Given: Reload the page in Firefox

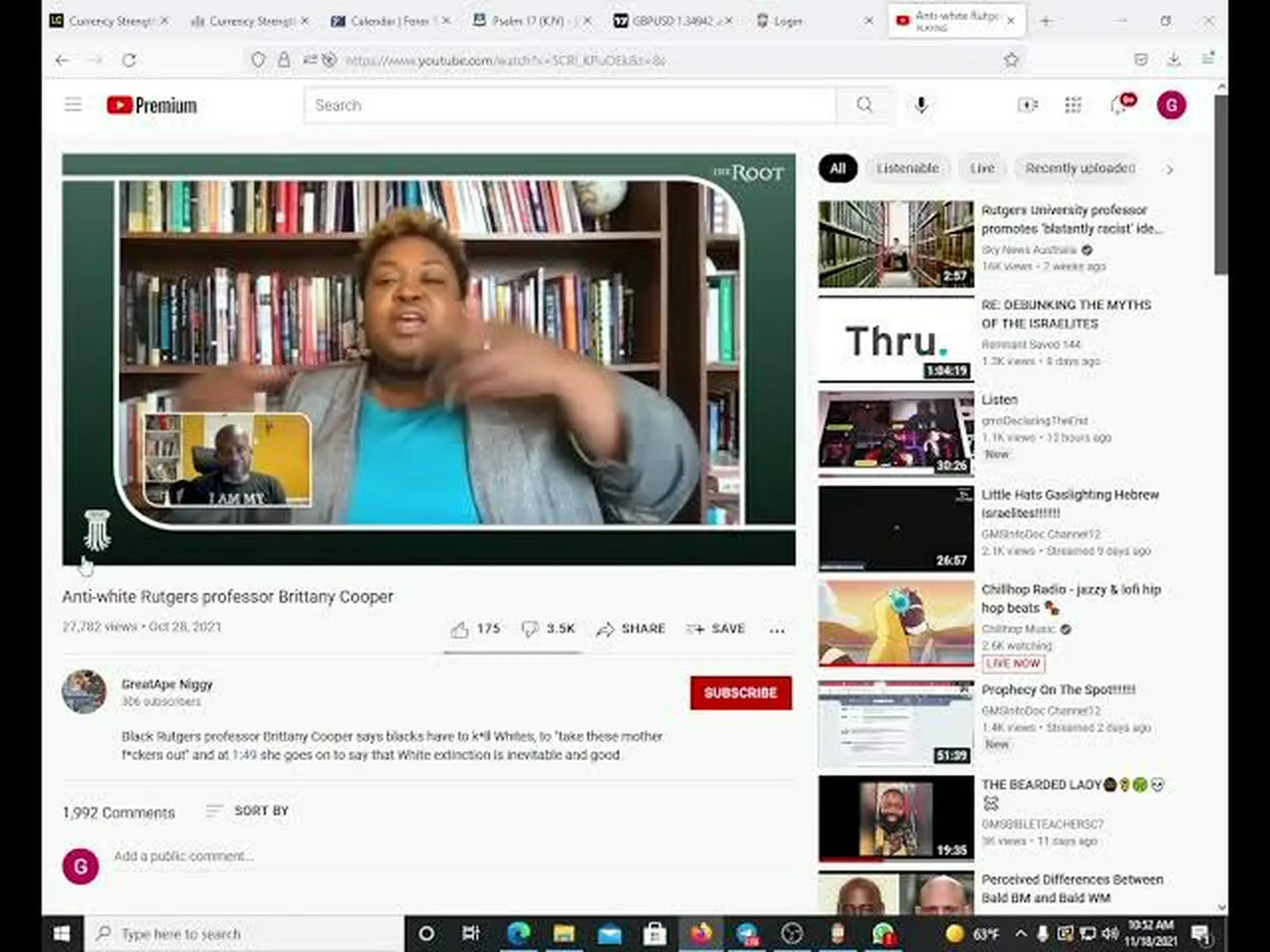Looking at the screenshot, I should click(x=129, y=59).
